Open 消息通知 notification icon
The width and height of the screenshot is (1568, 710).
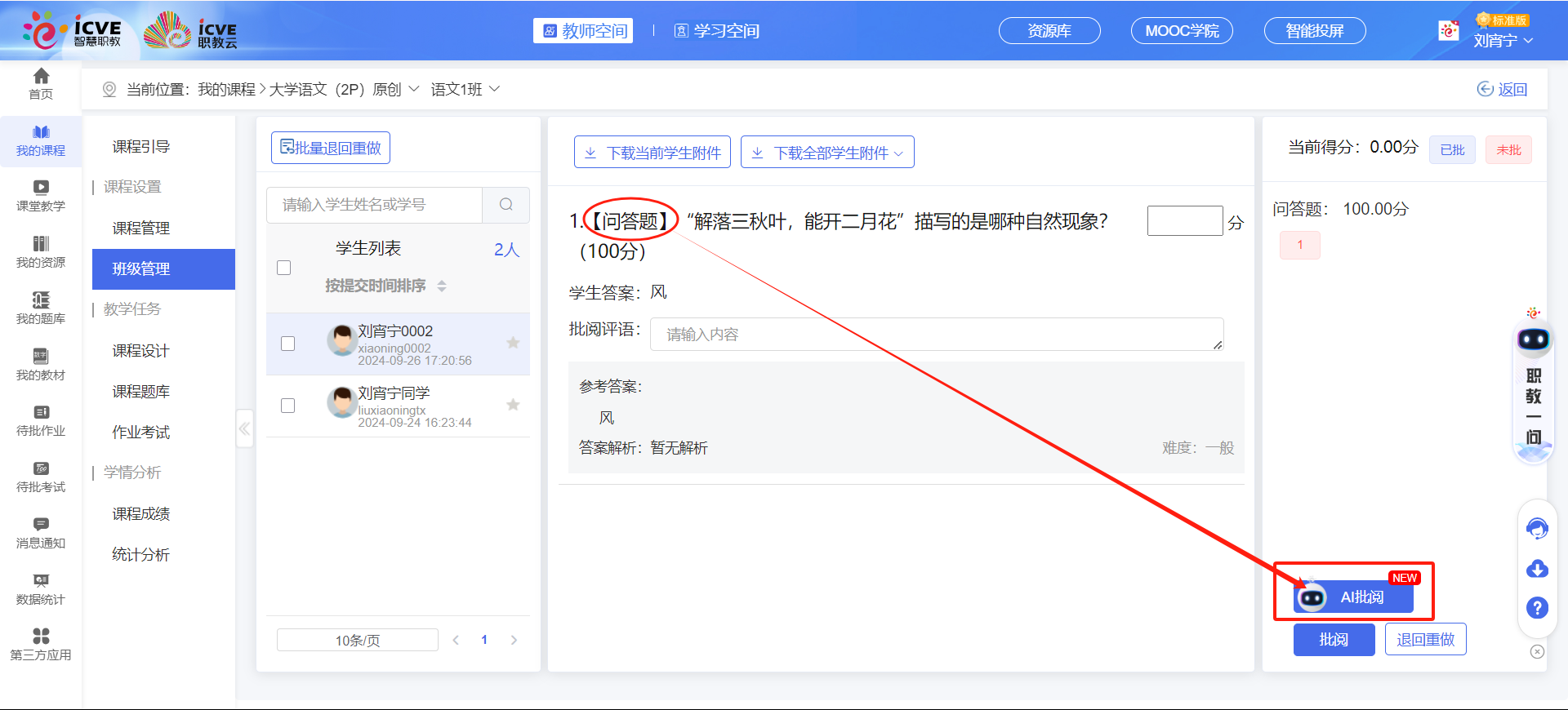[x=41, y=532]
